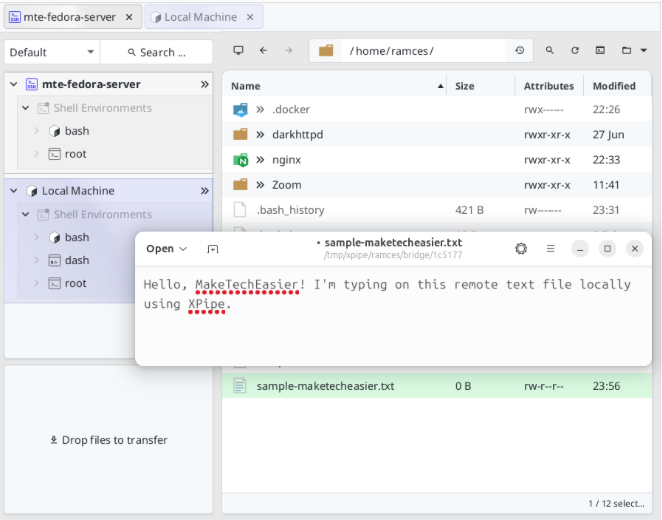Open mte-fedora-server with double chevron

click(205, 84)
